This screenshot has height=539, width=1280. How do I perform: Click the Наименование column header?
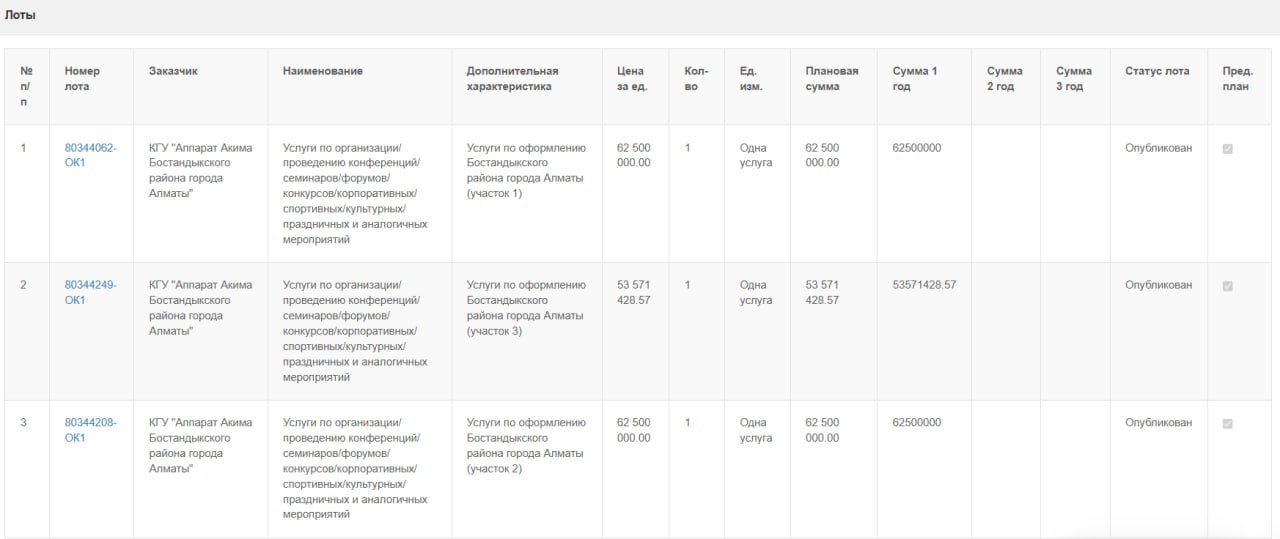[x=322, y=71]
